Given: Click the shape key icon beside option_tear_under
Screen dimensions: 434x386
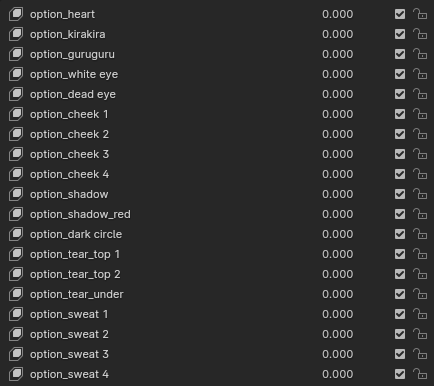Looking at the screenshot, I should 16,294.
